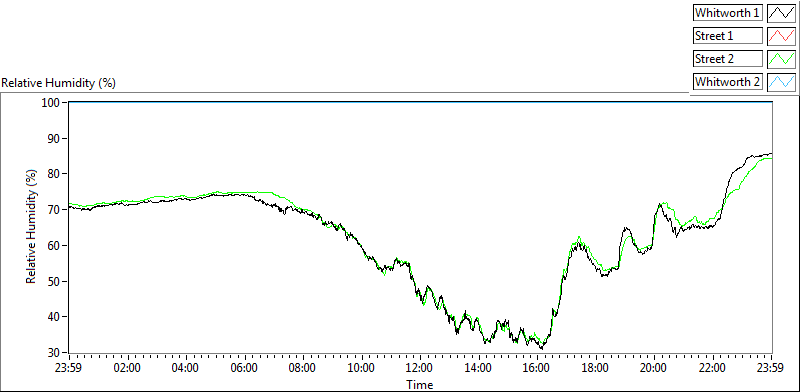This screenshot has height=392, width=800.
Task: Select the Street 1 legend label
Action: 728,36
